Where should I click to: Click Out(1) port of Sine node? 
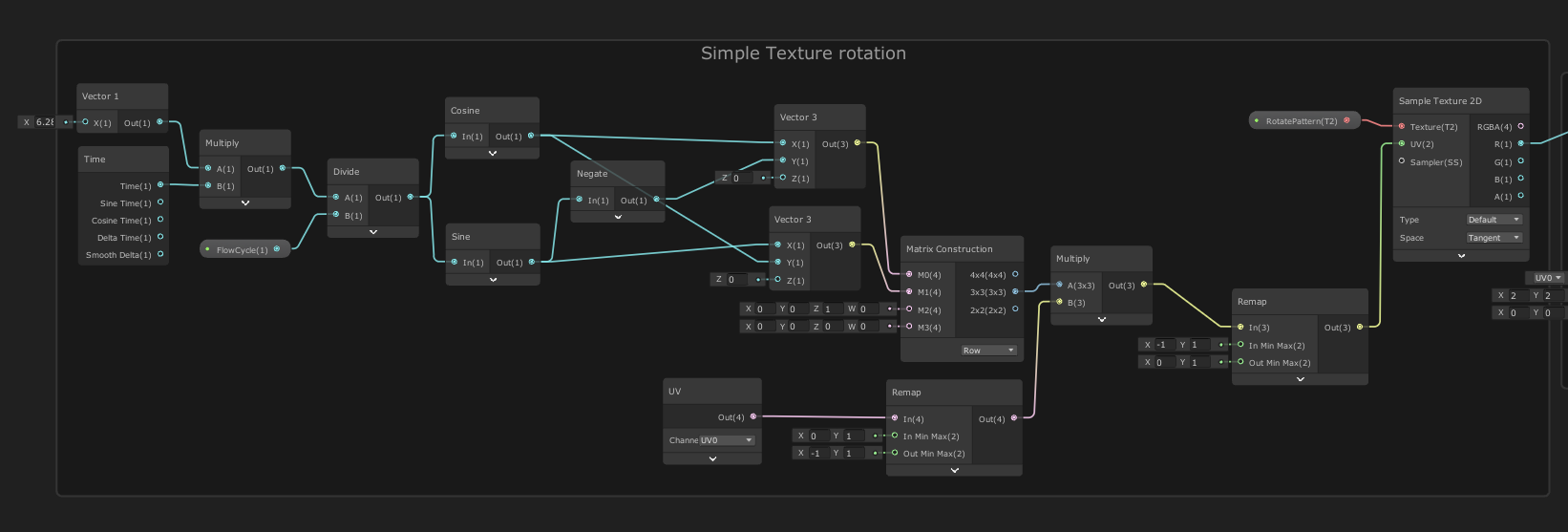click(x=532, y=262)
